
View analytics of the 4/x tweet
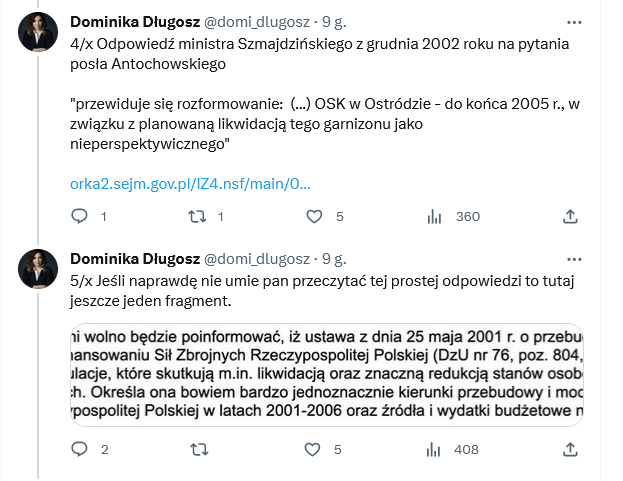tap(435, 216)
